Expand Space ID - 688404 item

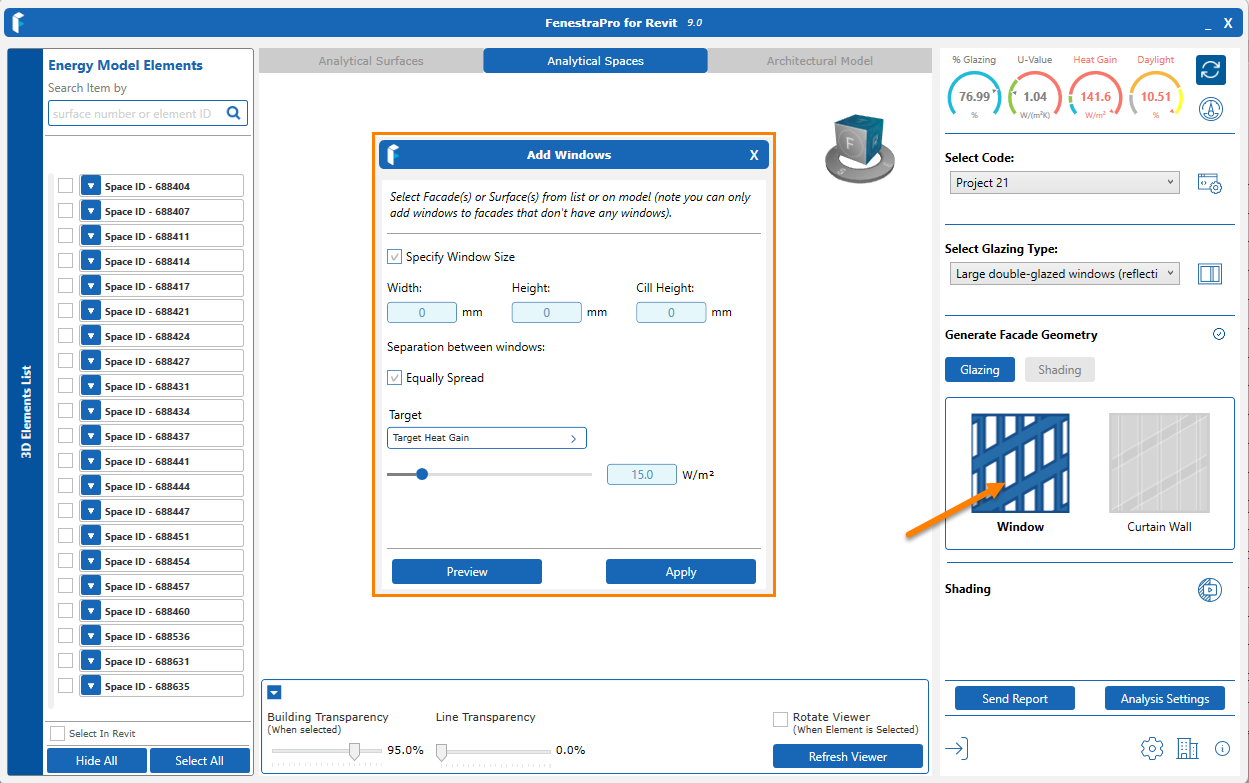[91, 186]
